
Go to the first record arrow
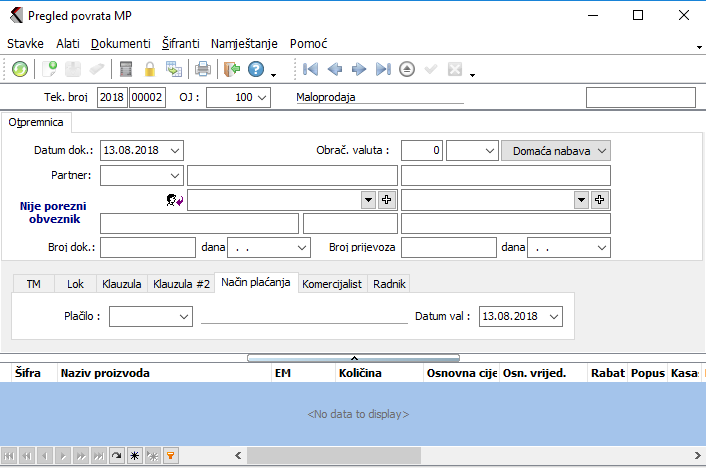[311, 69]
